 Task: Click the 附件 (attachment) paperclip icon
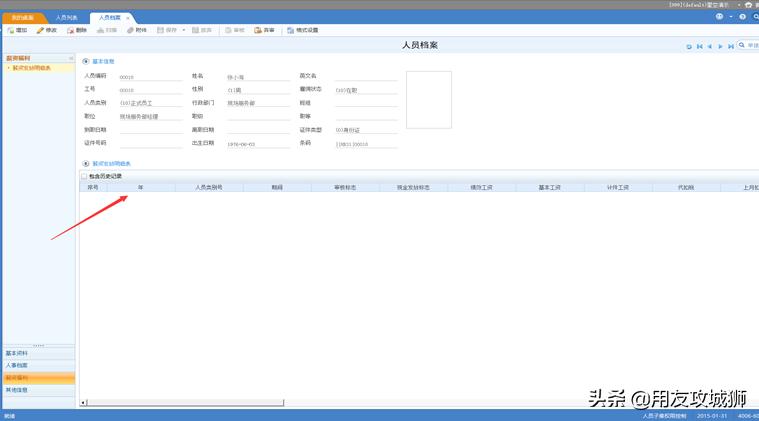tap(130, 30)
